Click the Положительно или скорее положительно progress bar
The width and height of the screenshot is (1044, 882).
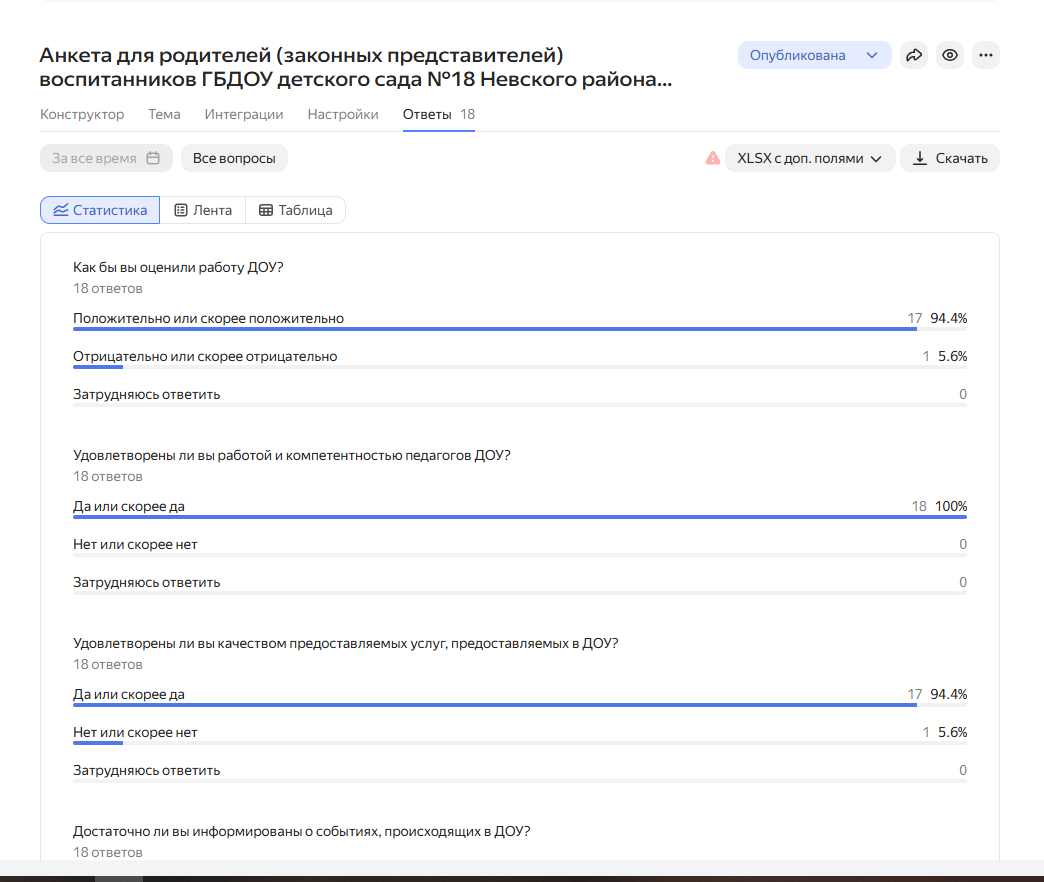(x=495, y=329)
